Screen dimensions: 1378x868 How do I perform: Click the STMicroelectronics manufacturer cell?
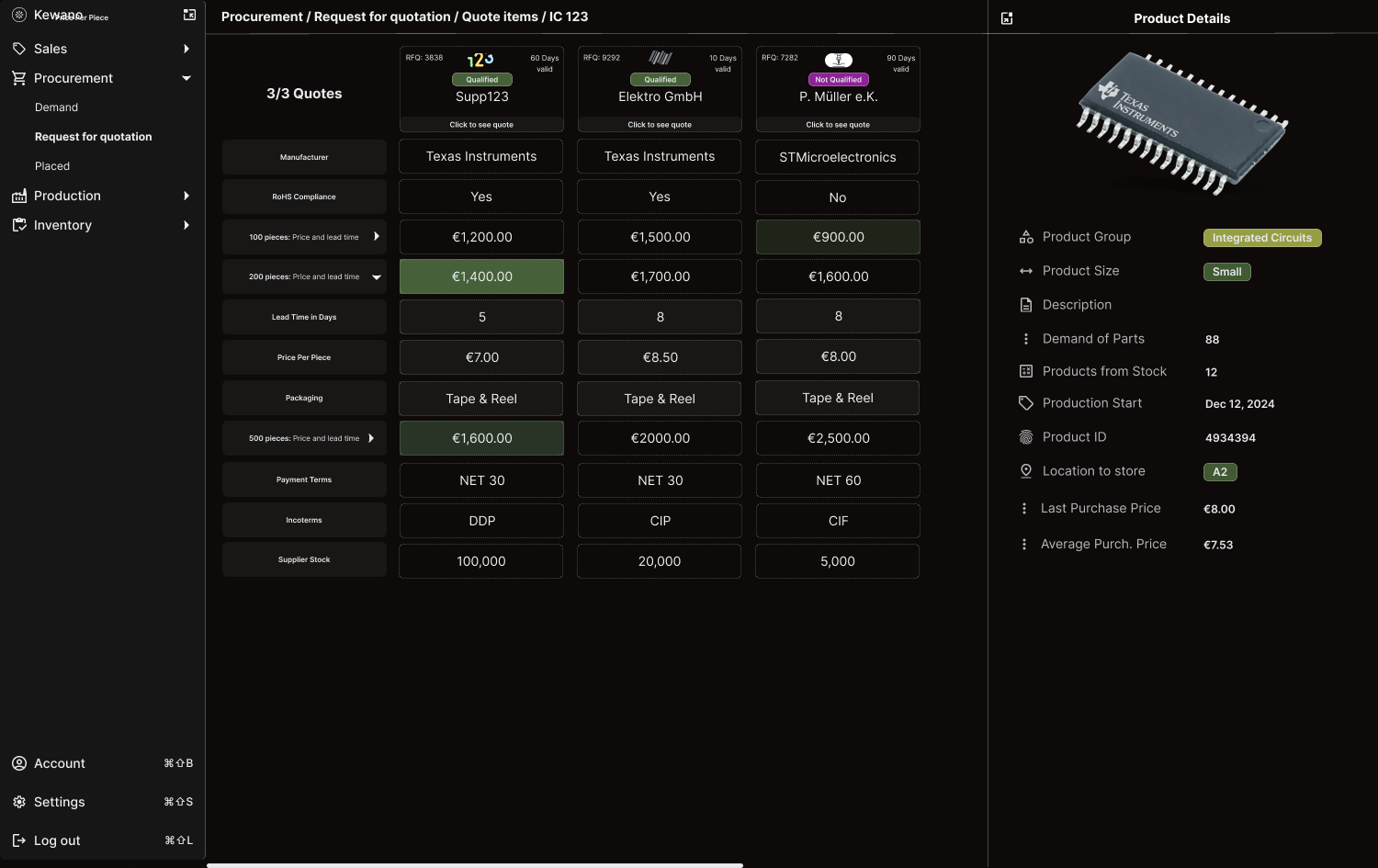[838, 157]
